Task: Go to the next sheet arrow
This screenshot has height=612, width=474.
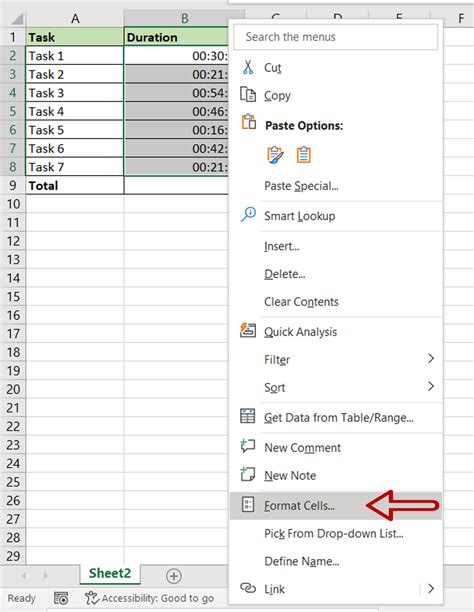Action: [45, 576]
